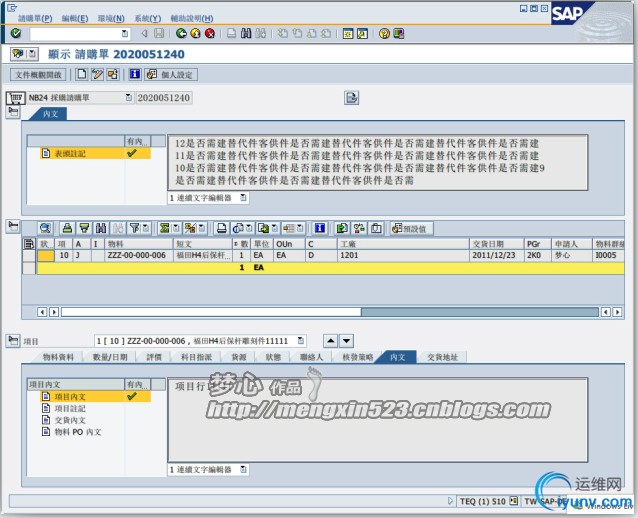Click the yellow Exit icon
This screenshot has height=518, width=638.
[196, 33]
